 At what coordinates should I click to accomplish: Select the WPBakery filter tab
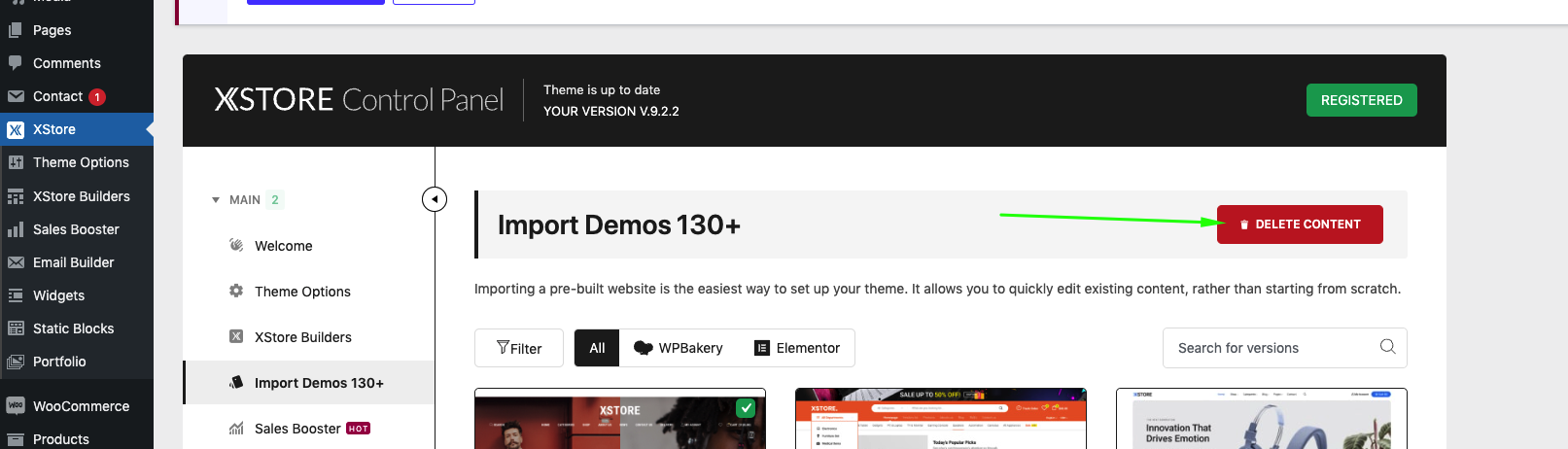(679, 348)
